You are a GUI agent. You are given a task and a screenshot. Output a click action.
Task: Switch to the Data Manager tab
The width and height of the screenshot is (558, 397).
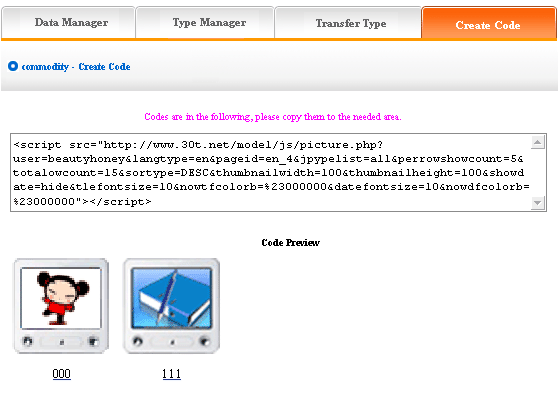pos(68,23)
